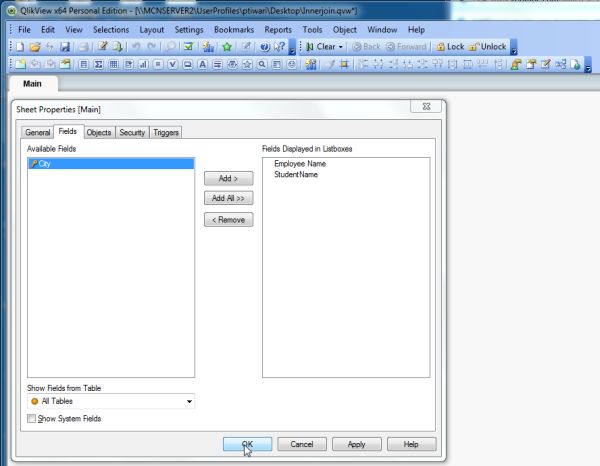Expand the Clear button dropdown arrow
The image size is (600, 466).
tap(341, 47)
